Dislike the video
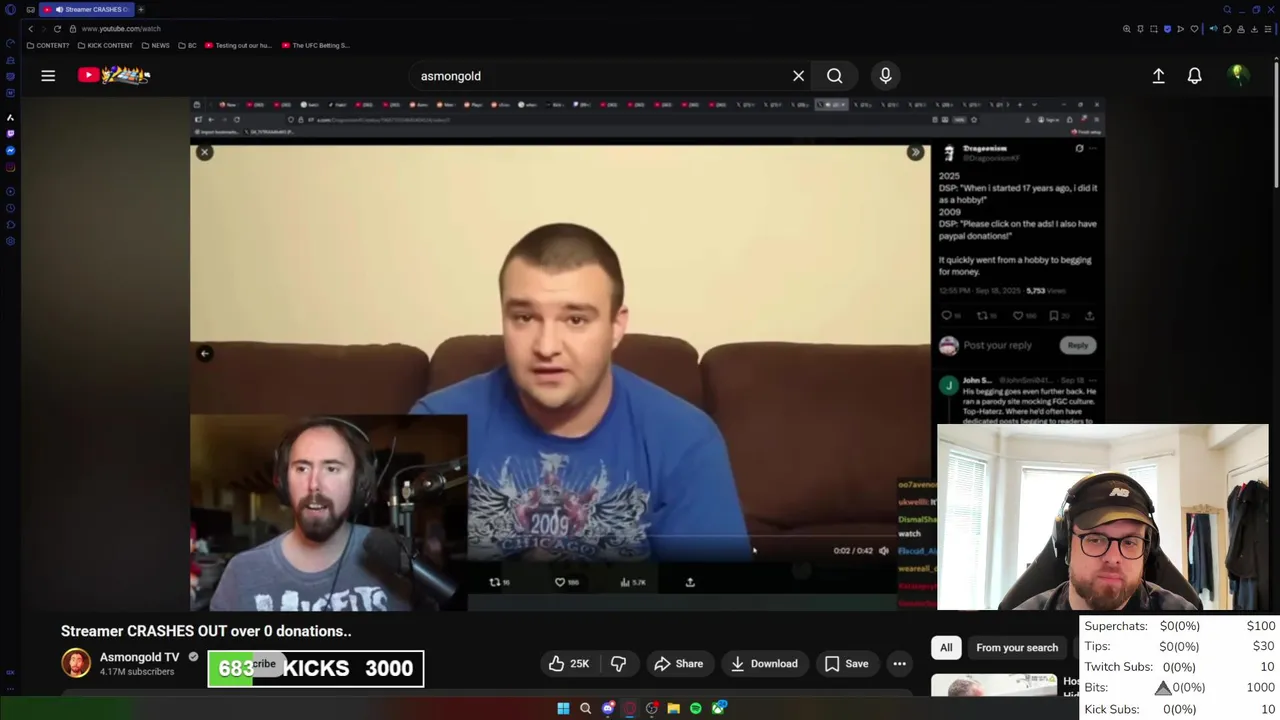 618,664
